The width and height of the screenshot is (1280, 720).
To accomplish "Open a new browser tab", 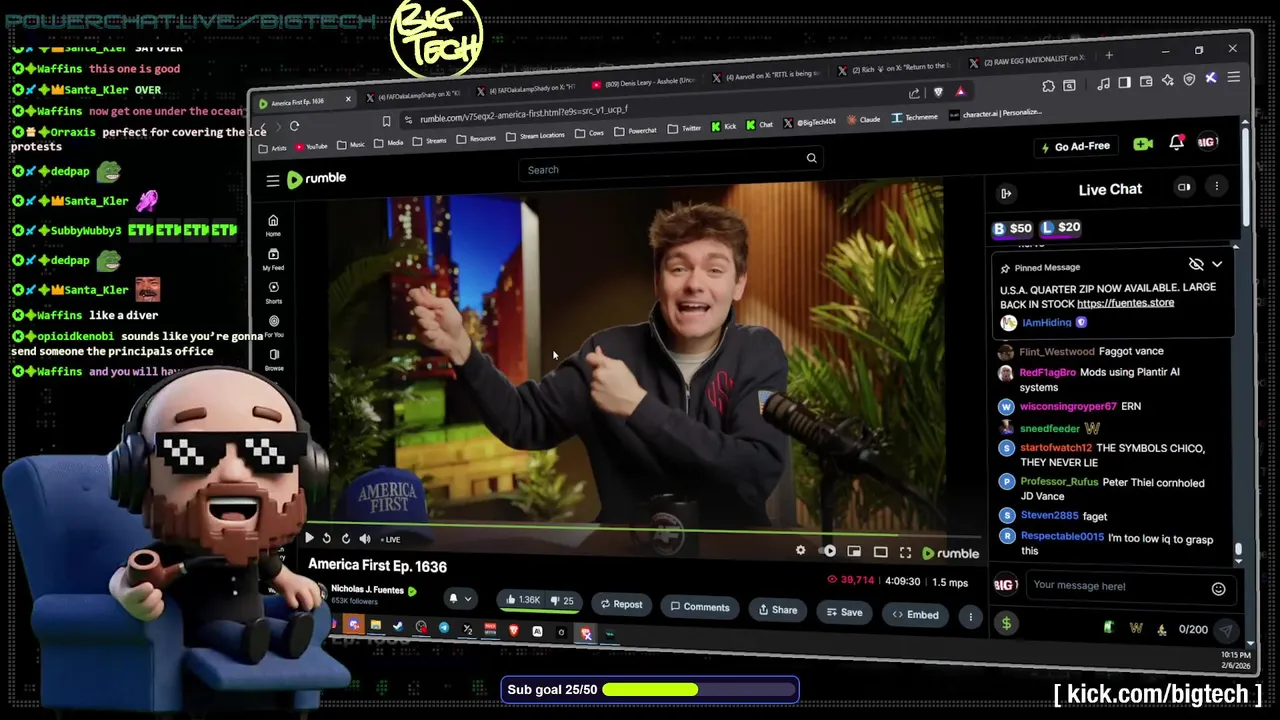I will click(x=1109, y=55).
